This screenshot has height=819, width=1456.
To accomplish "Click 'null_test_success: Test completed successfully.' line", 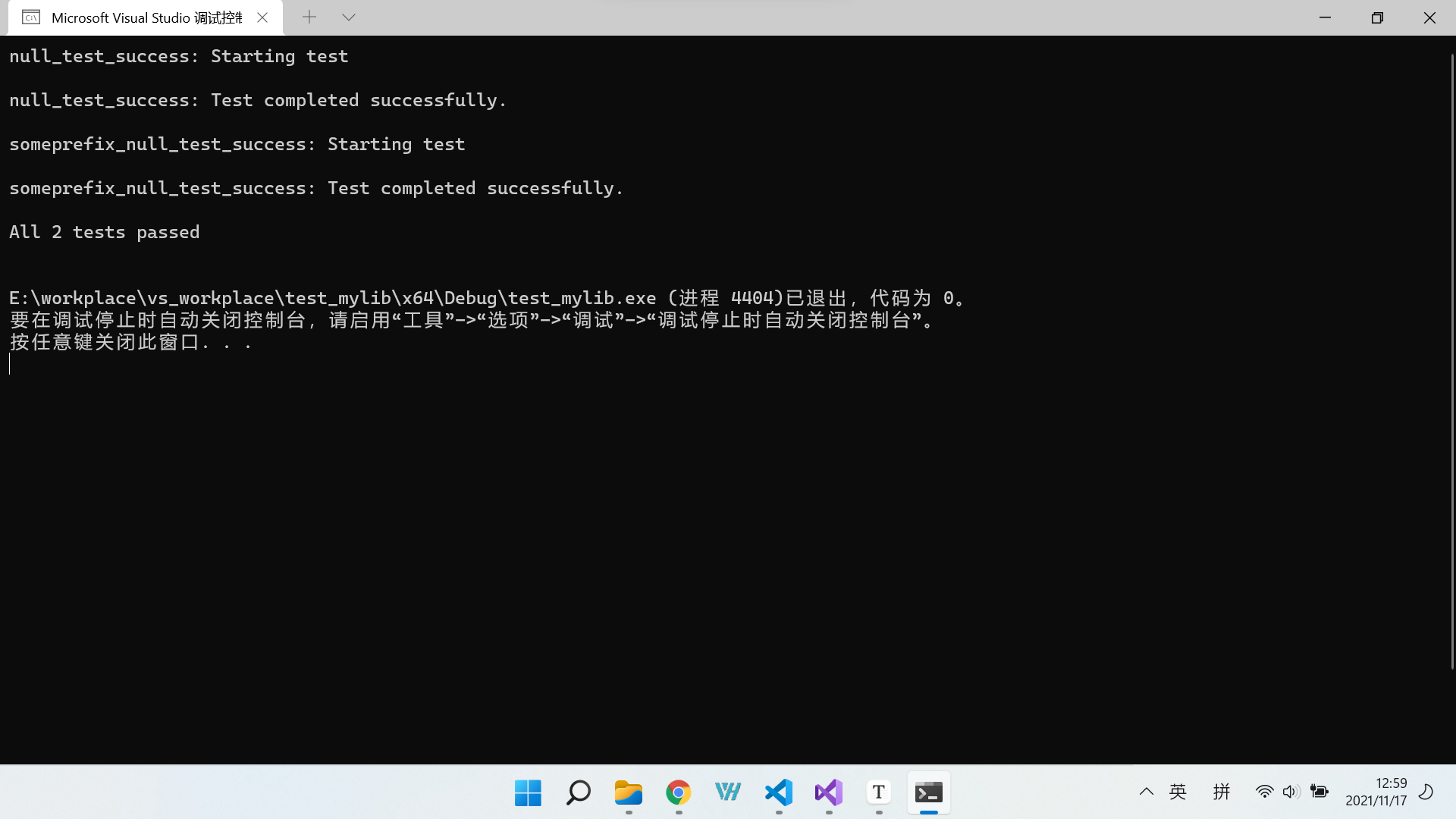I will click(x=258, y=100).
